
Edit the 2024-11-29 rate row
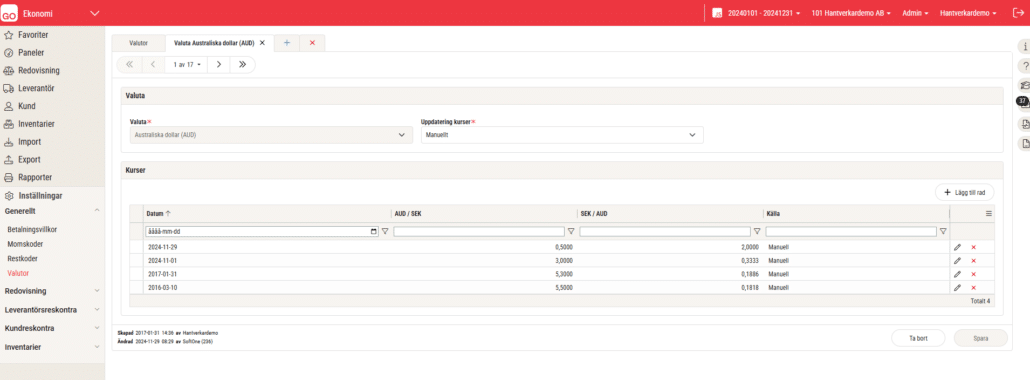click(957, 247)
